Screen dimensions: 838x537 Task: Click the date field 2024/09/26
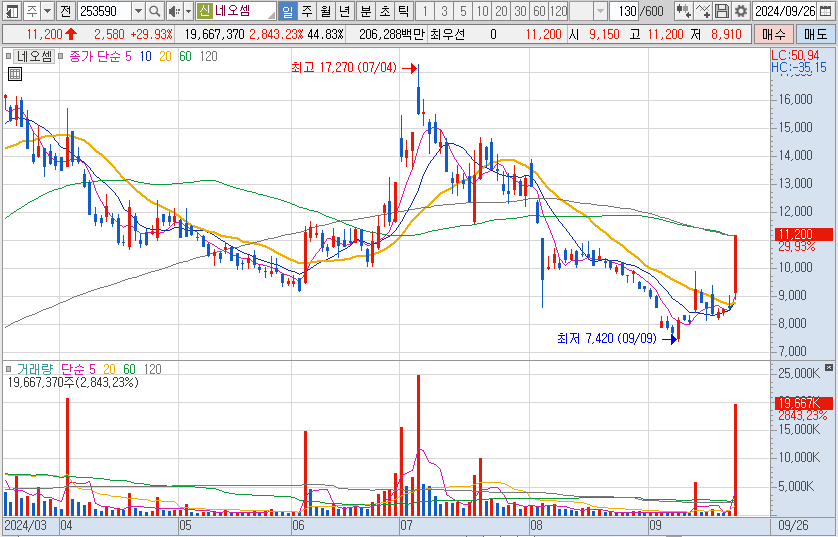point(785,11)
